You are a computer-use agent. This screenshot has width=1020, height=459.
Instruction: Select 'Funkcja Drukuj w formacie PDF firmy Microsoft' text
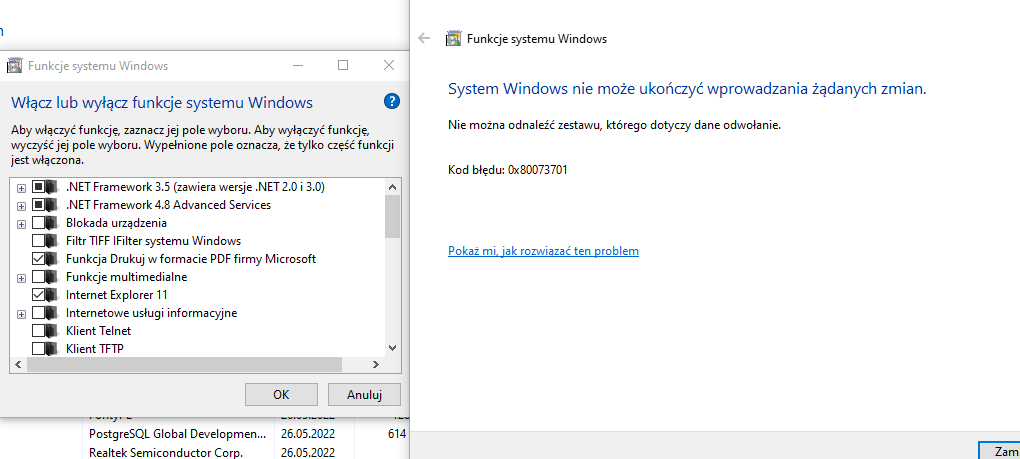(191, 259)
